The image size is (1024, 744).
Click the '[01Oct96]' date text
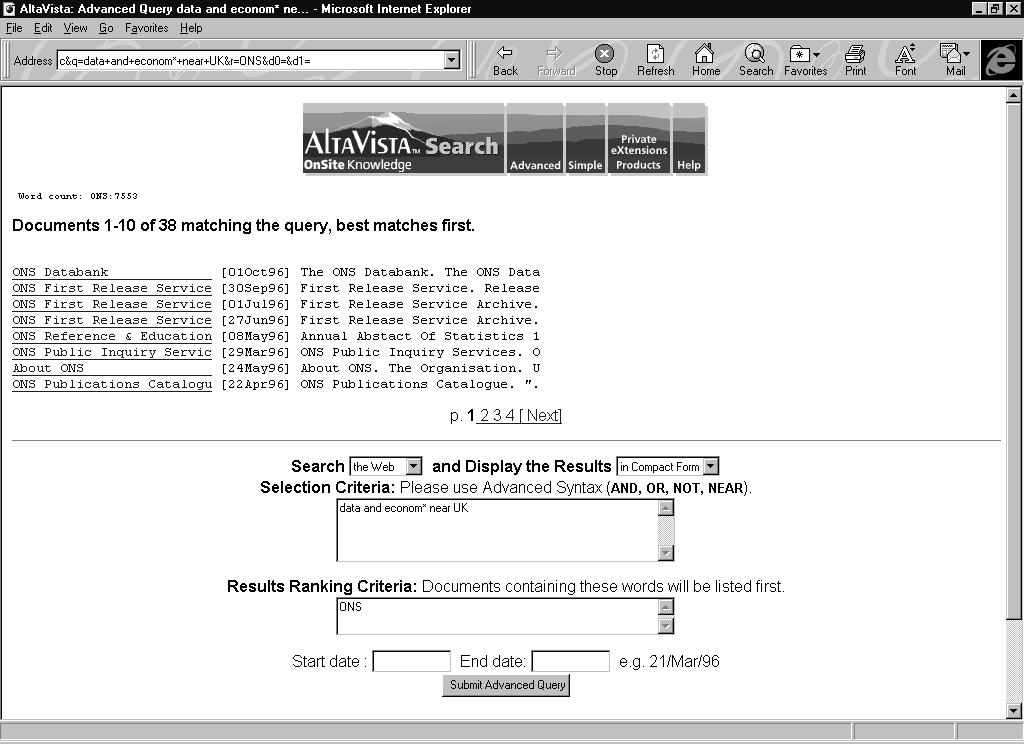255,272
